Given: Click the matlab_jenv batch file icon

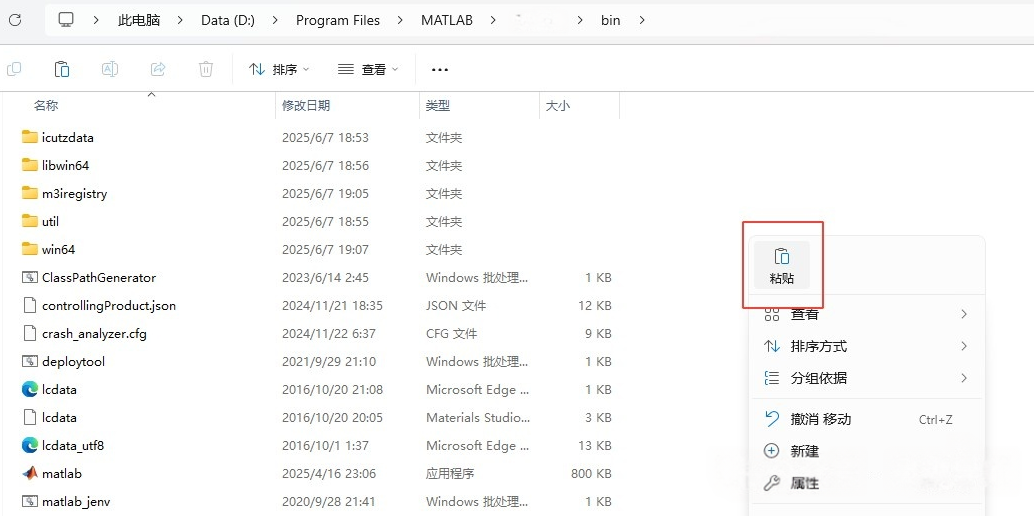Looking at the screenshot, I should [30, 501].
